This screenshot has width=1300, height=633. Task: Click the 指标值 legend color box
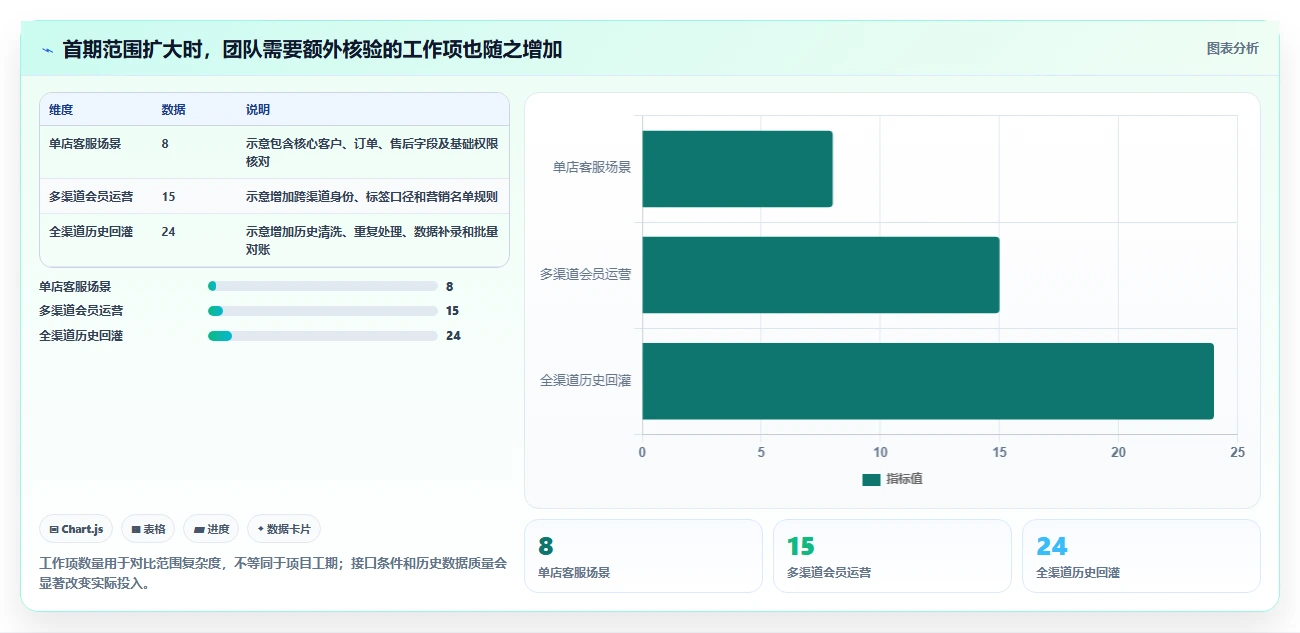click(871, 480)
